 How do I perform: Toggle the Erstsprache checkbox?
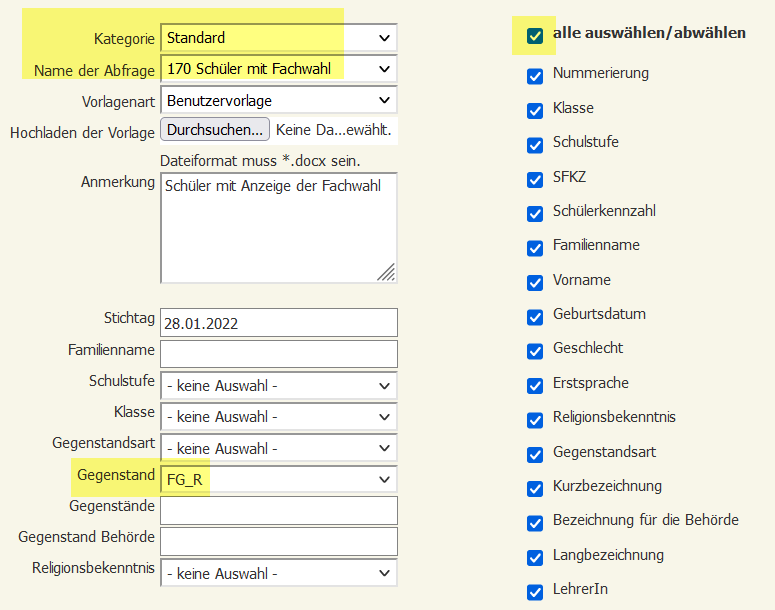tap(535, 386)
